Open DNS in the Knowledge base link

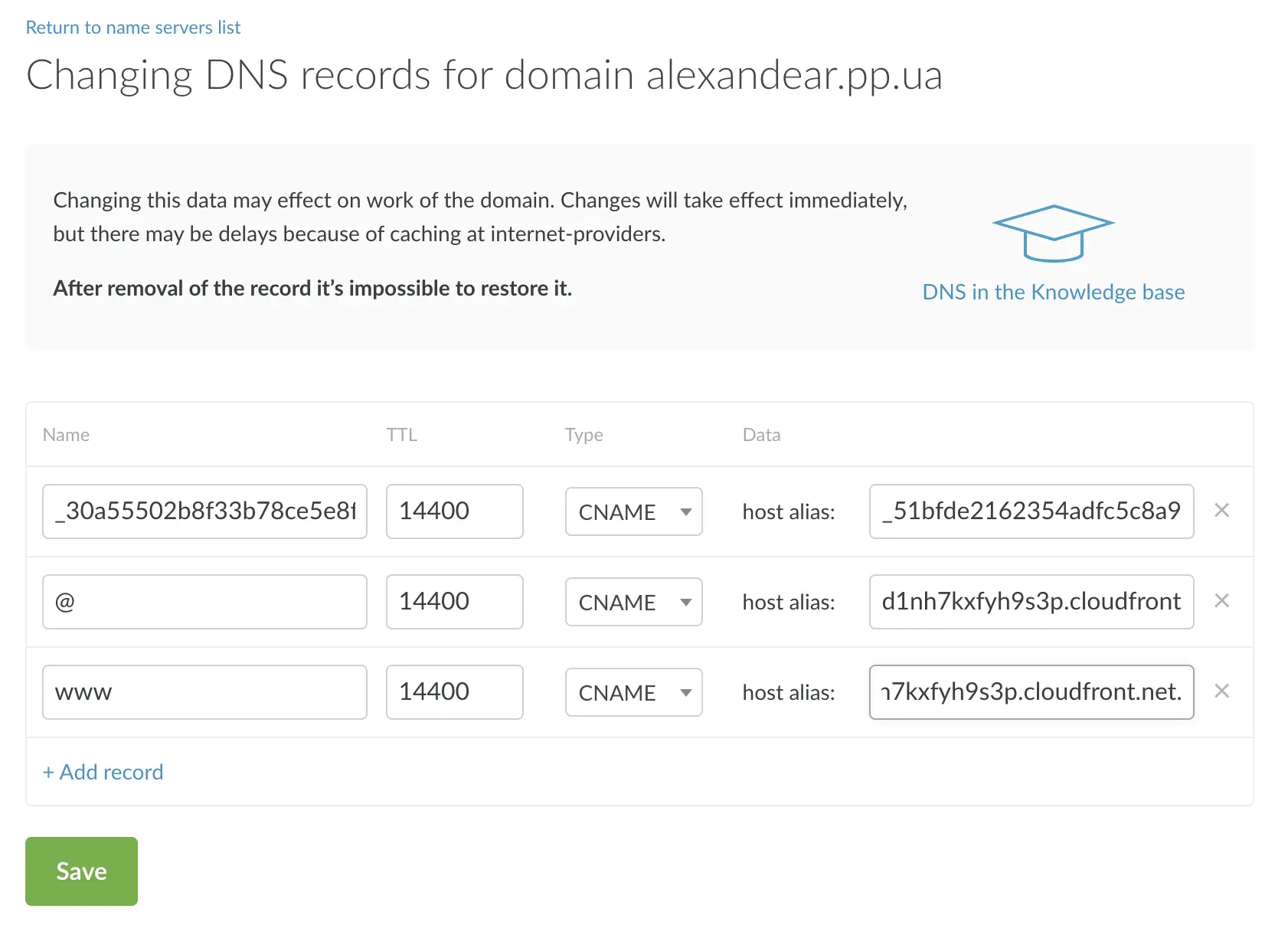coord(1053,292)
